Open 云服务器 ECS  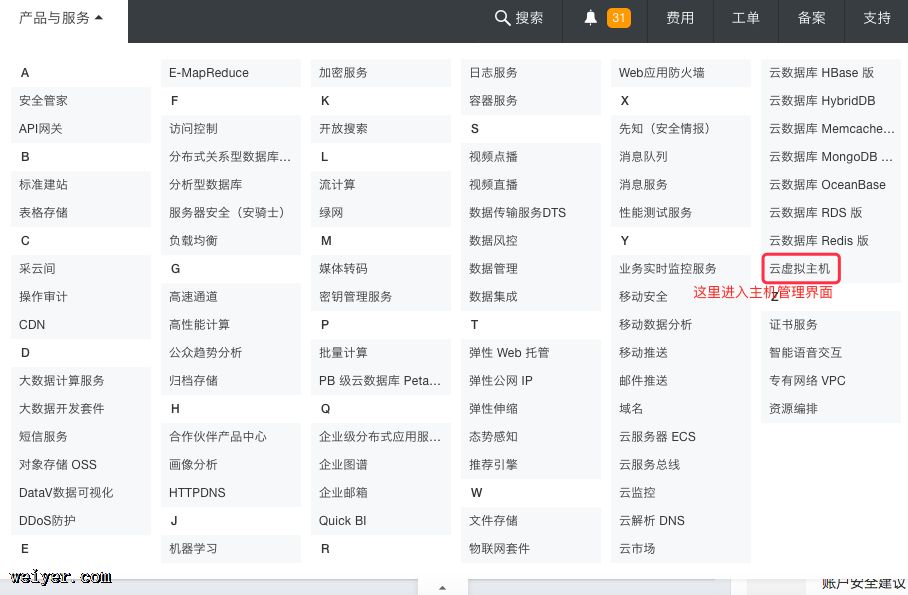click(x=657, y=437)
